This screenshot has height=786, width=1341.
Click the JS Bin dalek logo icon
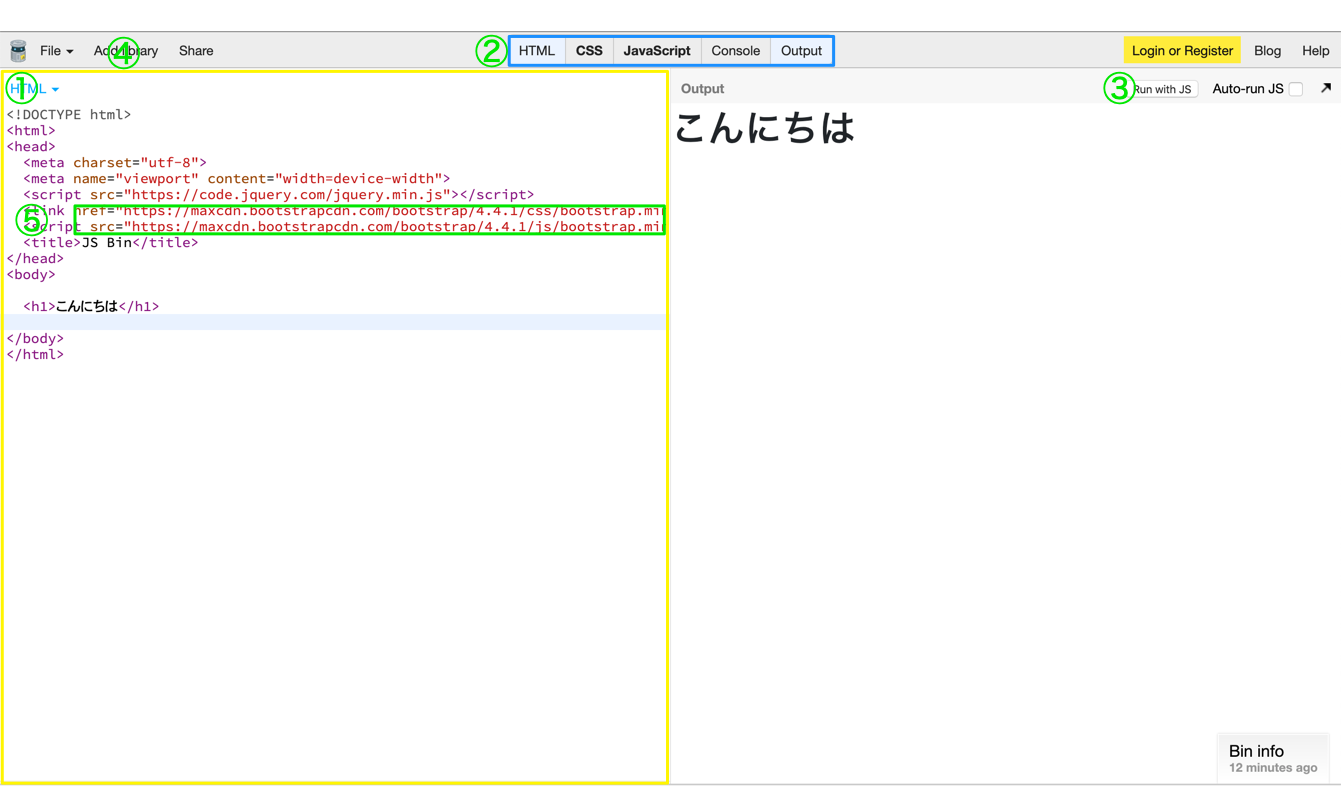click(x=17, y=50)
